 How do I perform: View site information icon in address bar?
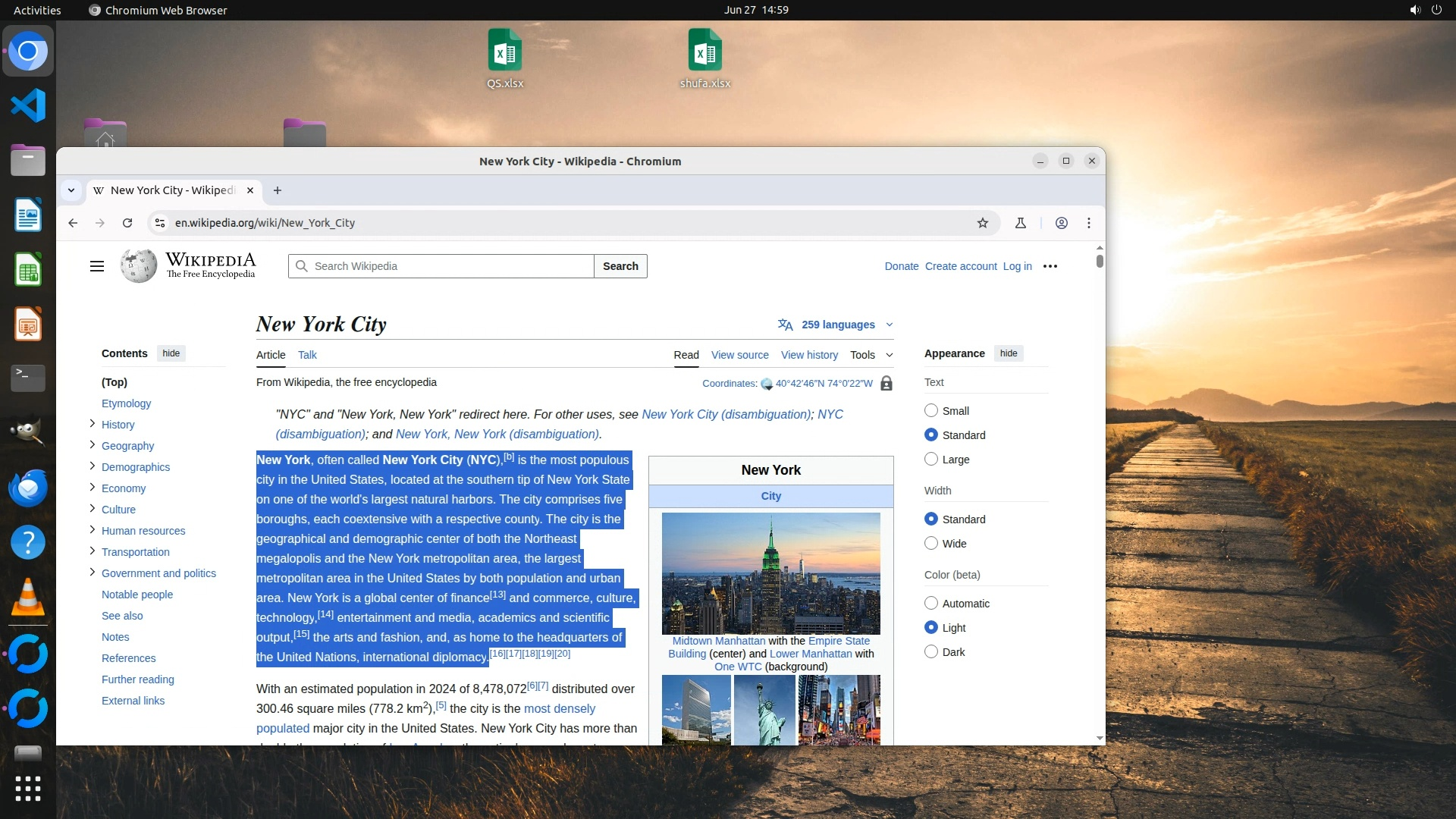tap(160, 223)
